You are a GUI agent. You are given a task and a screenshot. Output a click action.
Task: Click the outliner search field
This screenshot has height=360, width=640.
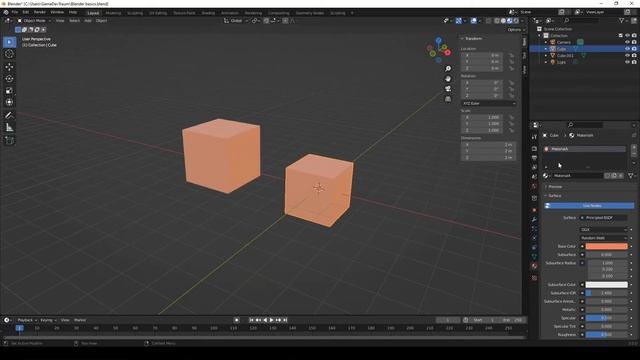[582, 20]
